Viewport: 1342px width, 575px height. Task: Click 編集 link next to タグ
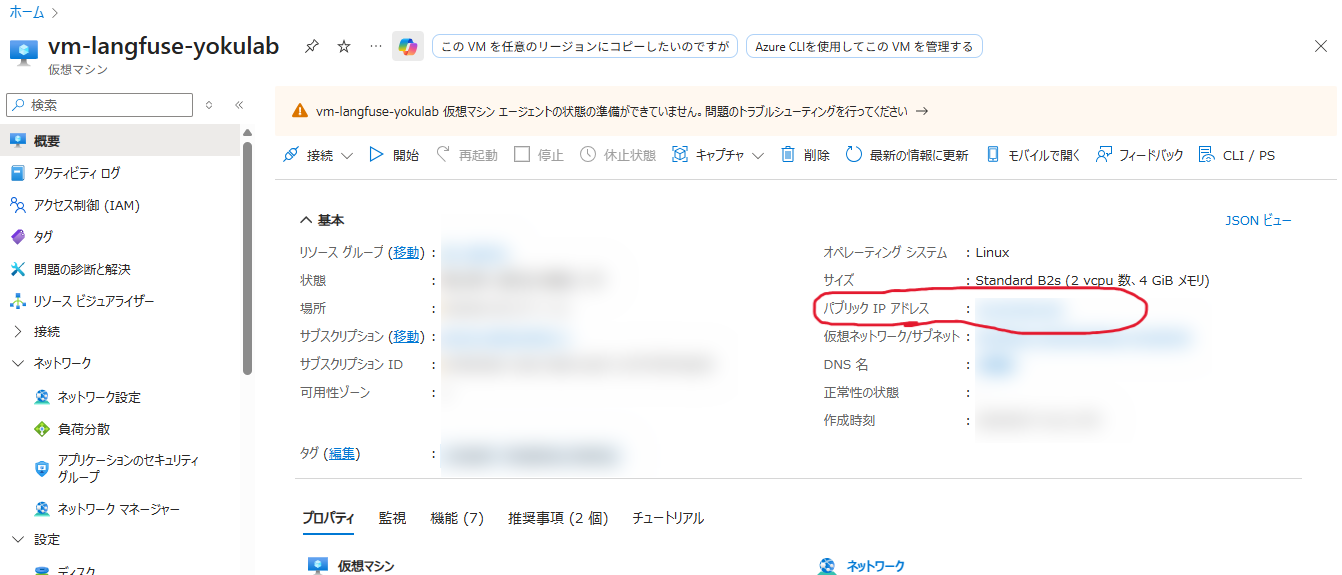click(342, 453)
